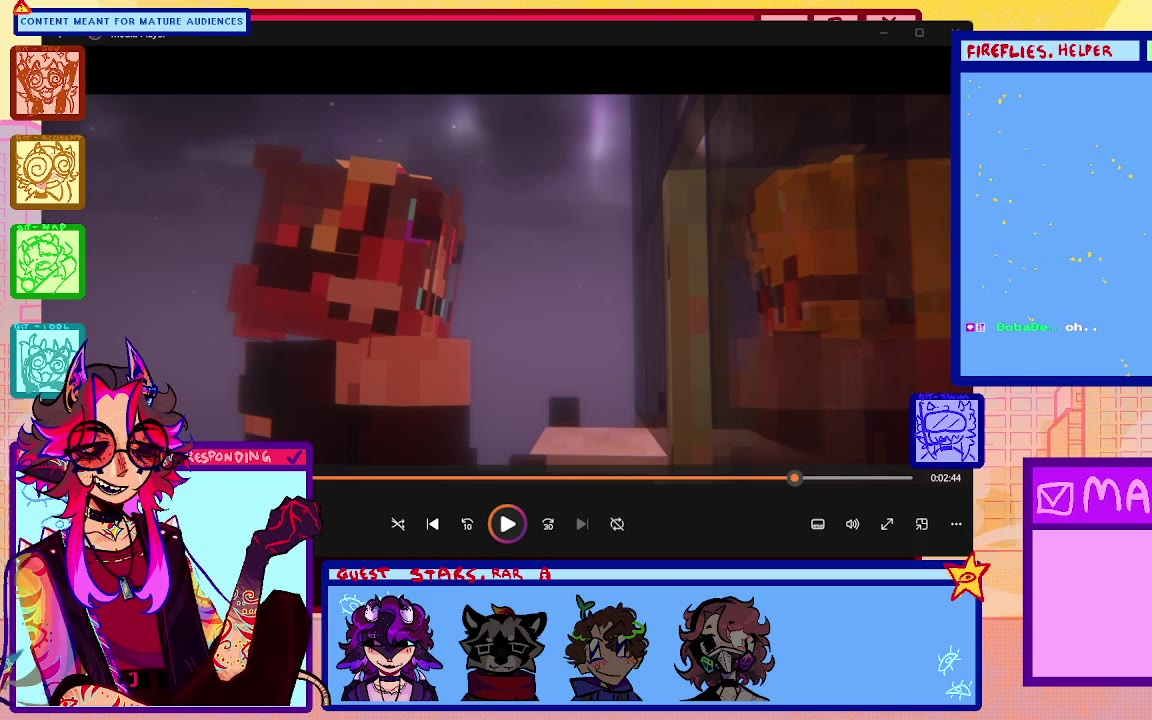Toggle shuffle in the media player
This screenshot has width=1152, height=720.
(x=398, y=524)
